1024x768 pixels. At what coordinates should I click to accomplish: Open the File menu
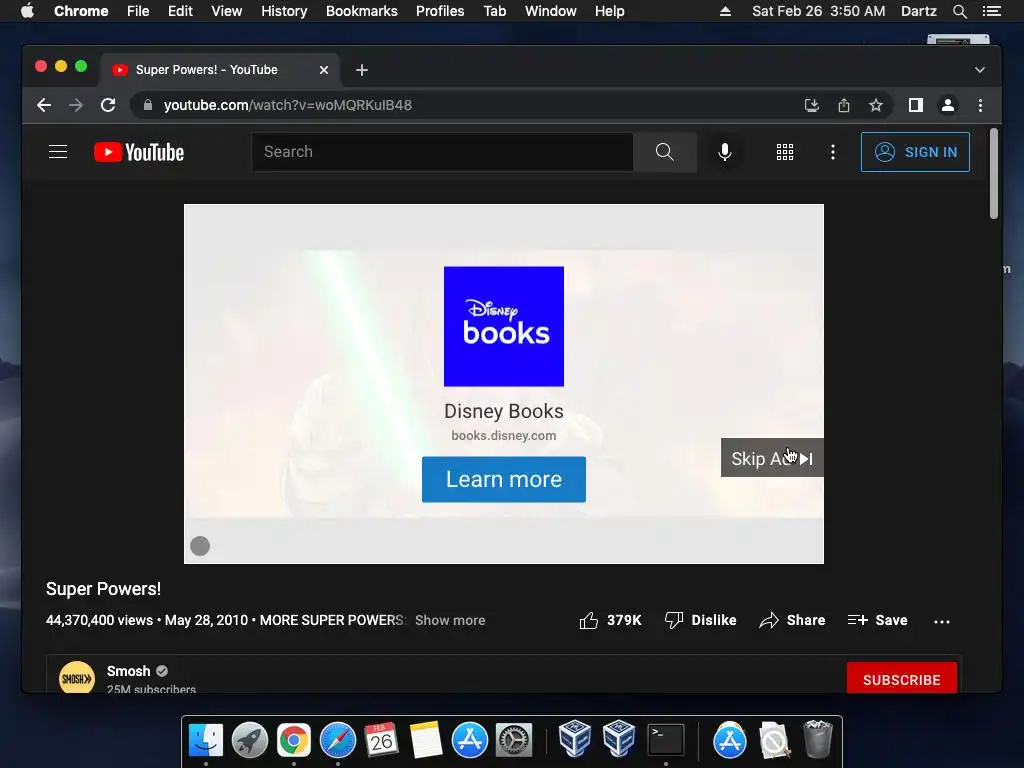[x=138, y=11]
